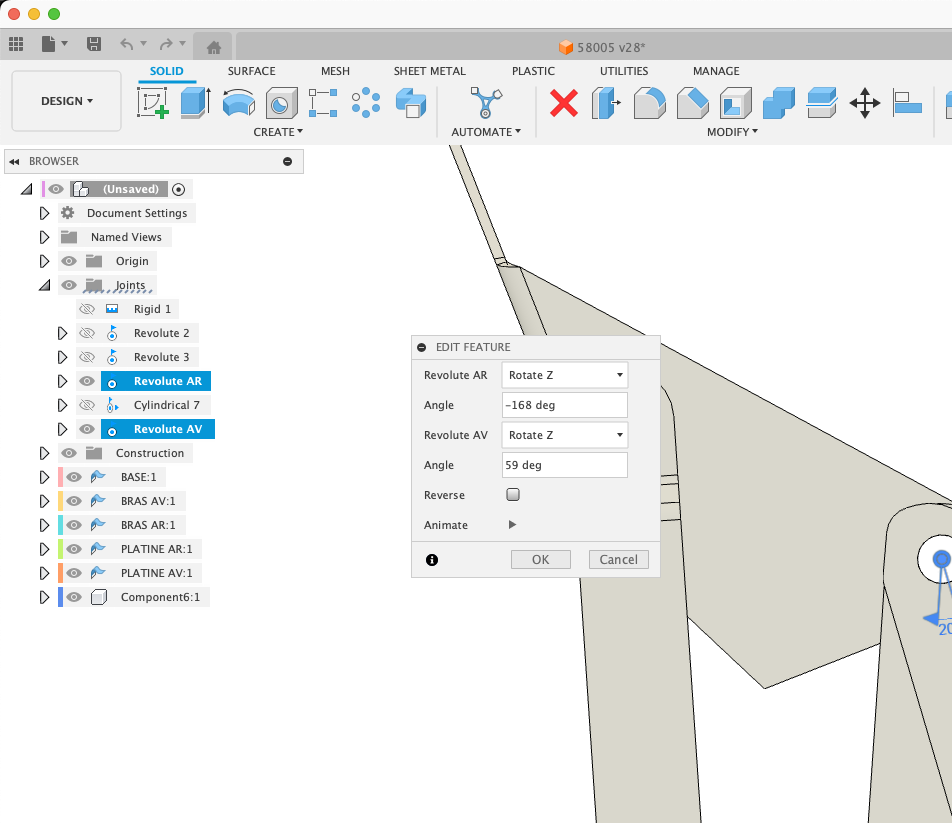Open Document Settings gear icon
Viewport: 952px width, 823px height.
(66, 213)
